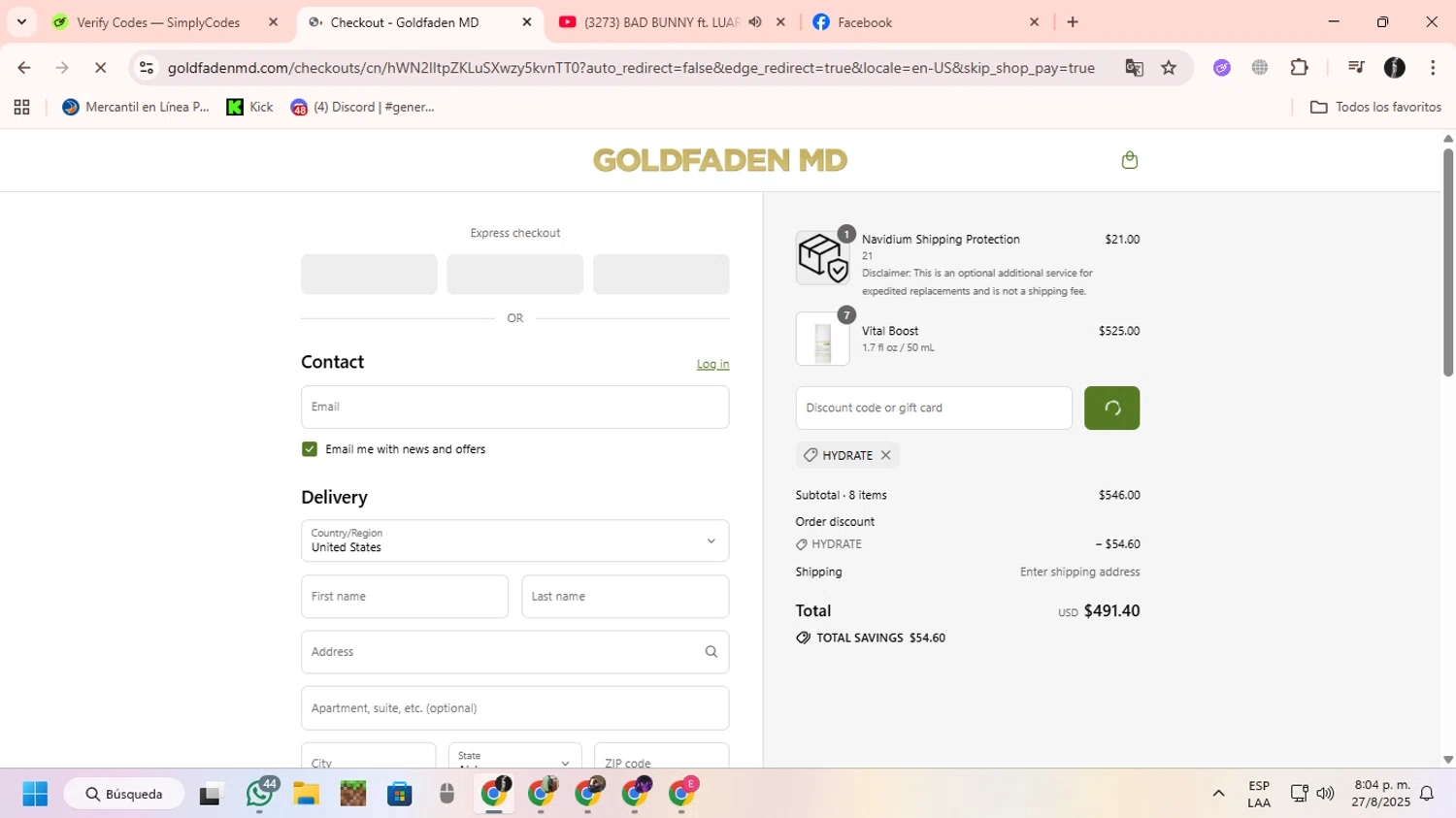This screenshot has width=1456, height=818.
Task: Uncheck Email me with news and offers
Action: (x=310, y=449)
